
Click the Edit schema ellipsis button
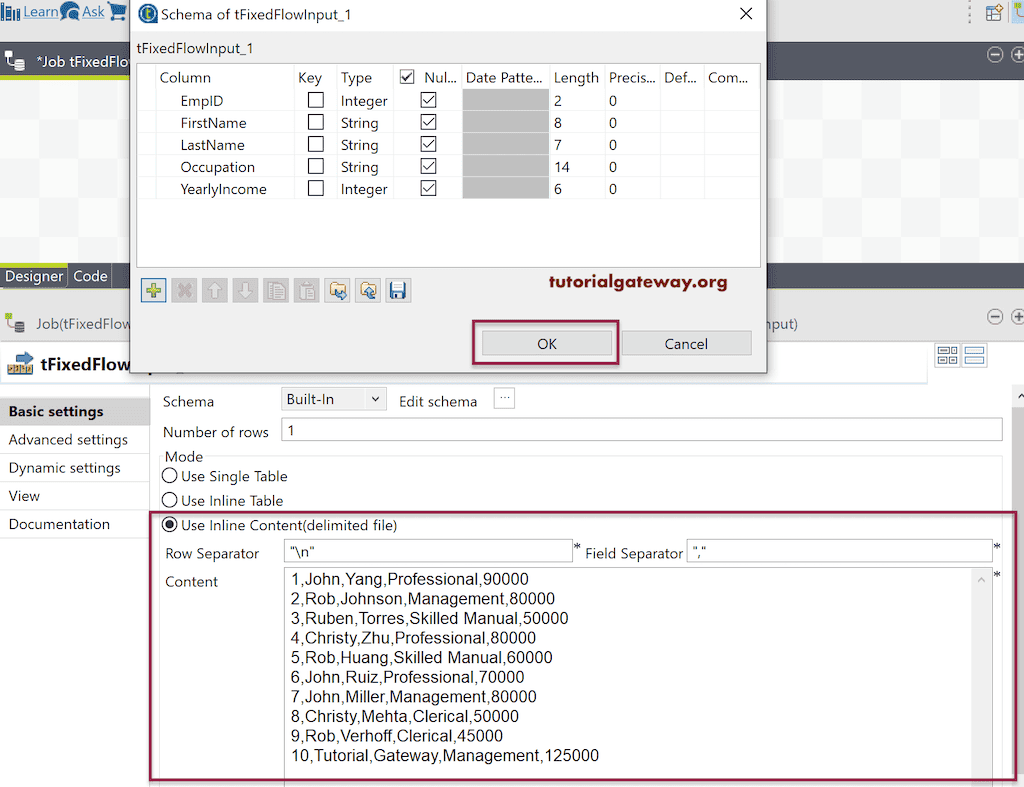(x=504, y=398)
